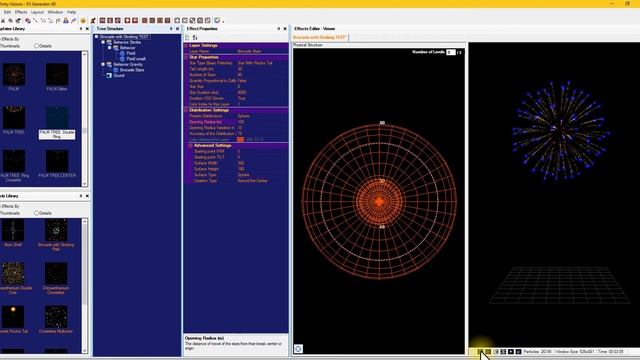Viewport: 640px width, 360px height.
Task: Click the Effects Library scrollbar up arrow
Action: tap(84, 222)
